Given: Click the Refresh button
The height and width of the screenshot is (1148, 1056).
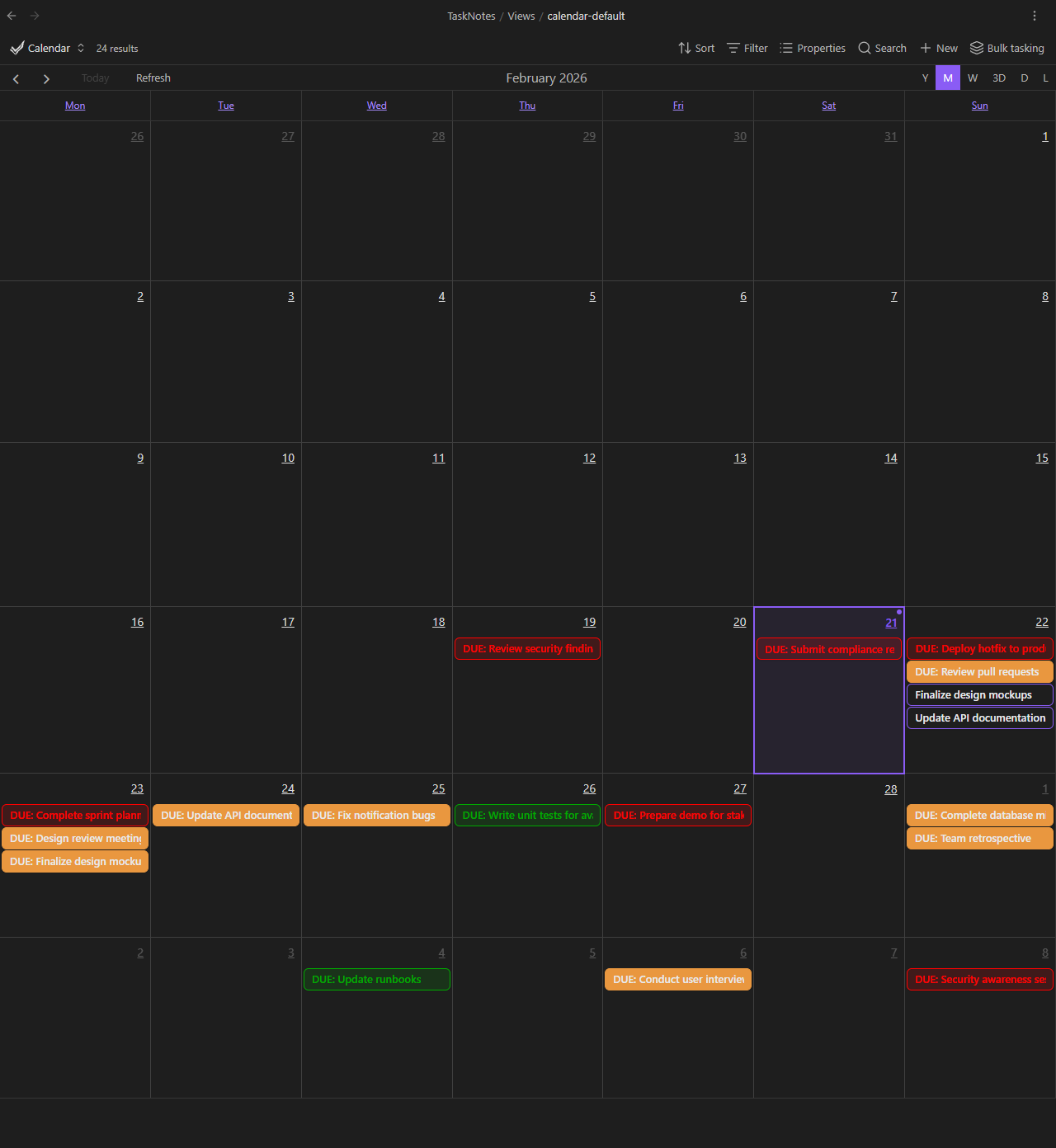Looking at the screenshot, I should [x=153, y=78].
